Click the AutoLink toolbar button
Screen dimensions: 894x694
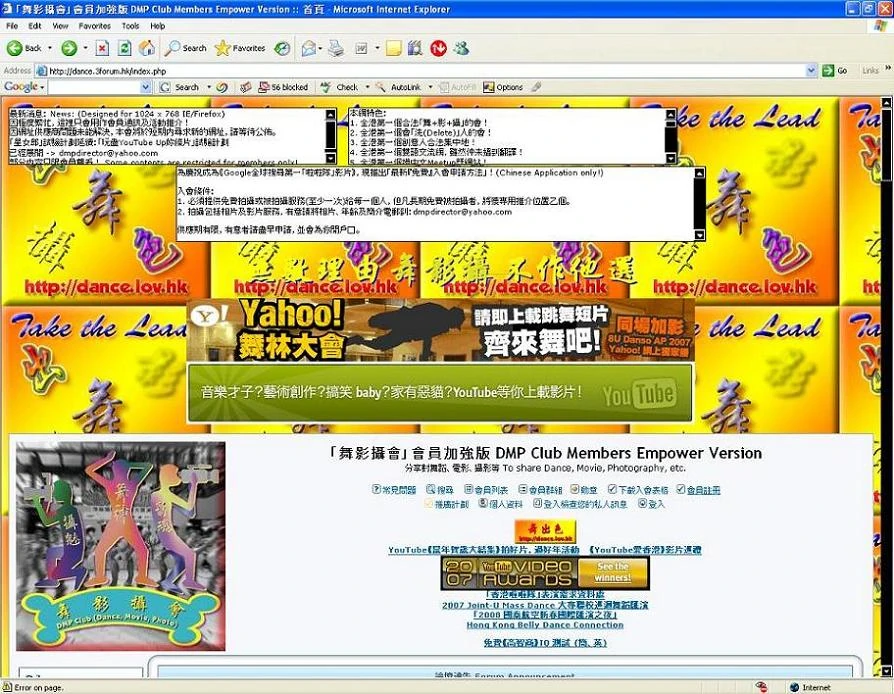[399, 87]
